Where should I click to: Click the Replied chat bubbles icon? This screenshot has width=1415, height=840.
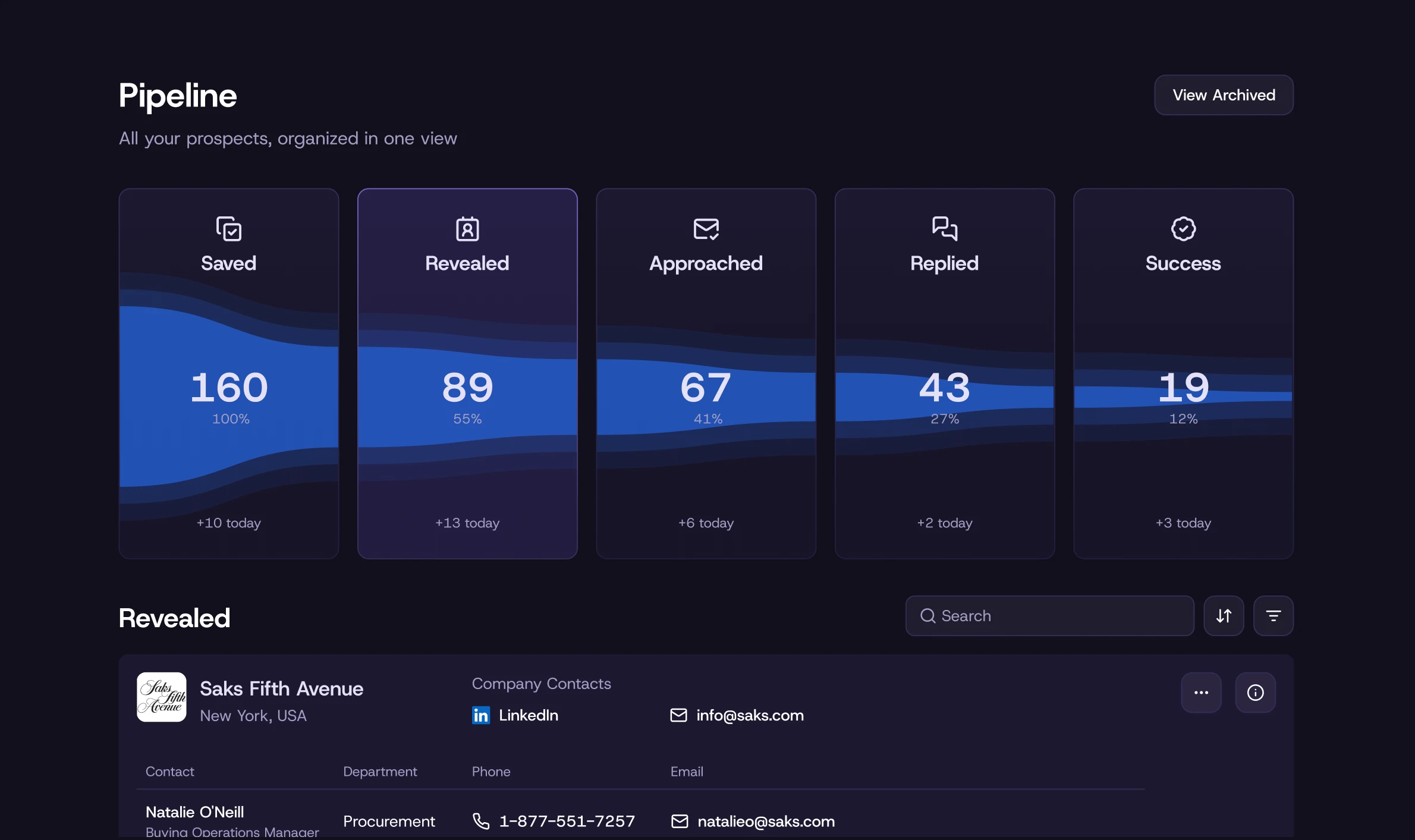pyautogui.click(x=945, y=229)
